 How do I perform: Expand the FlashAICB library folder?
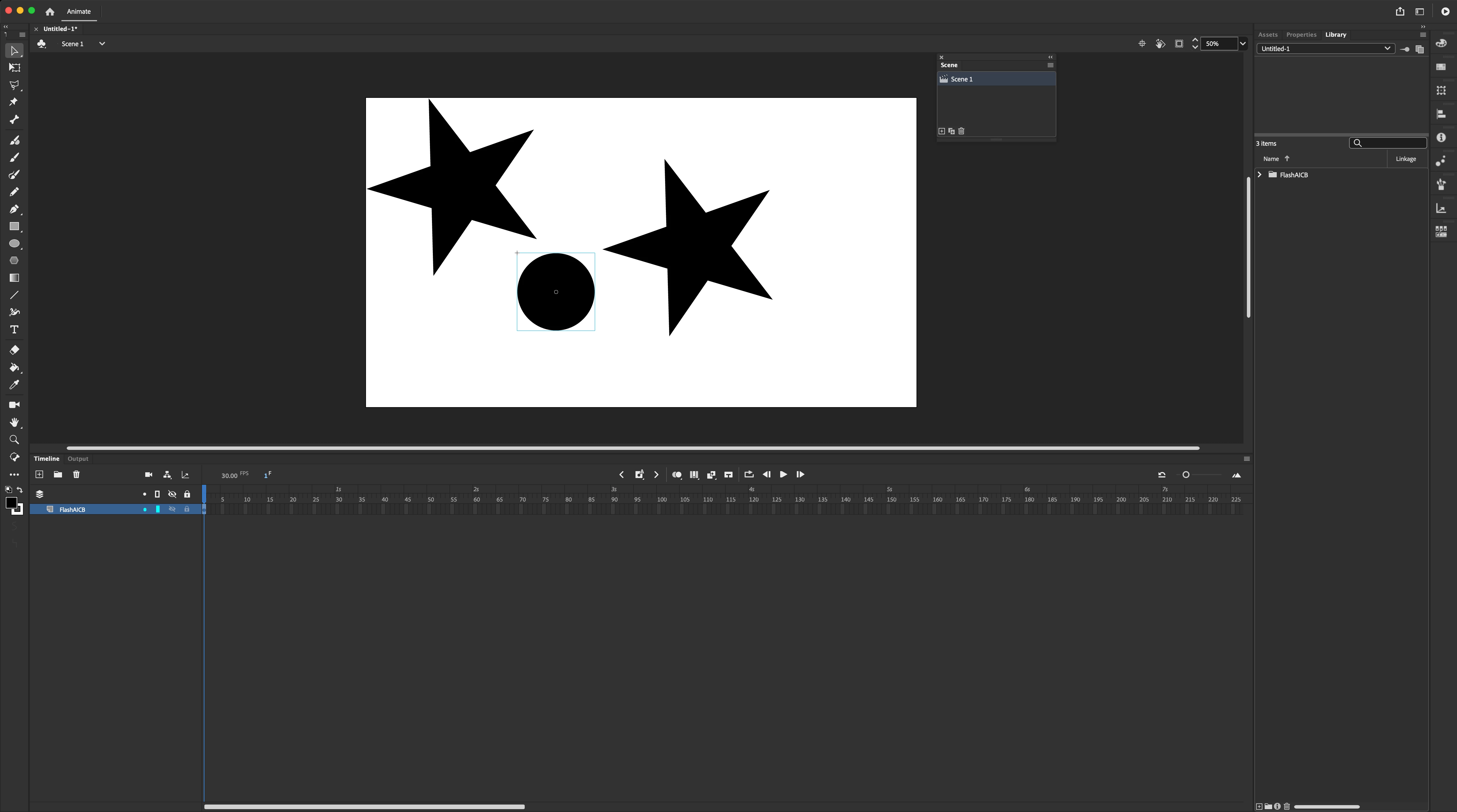1260,175
